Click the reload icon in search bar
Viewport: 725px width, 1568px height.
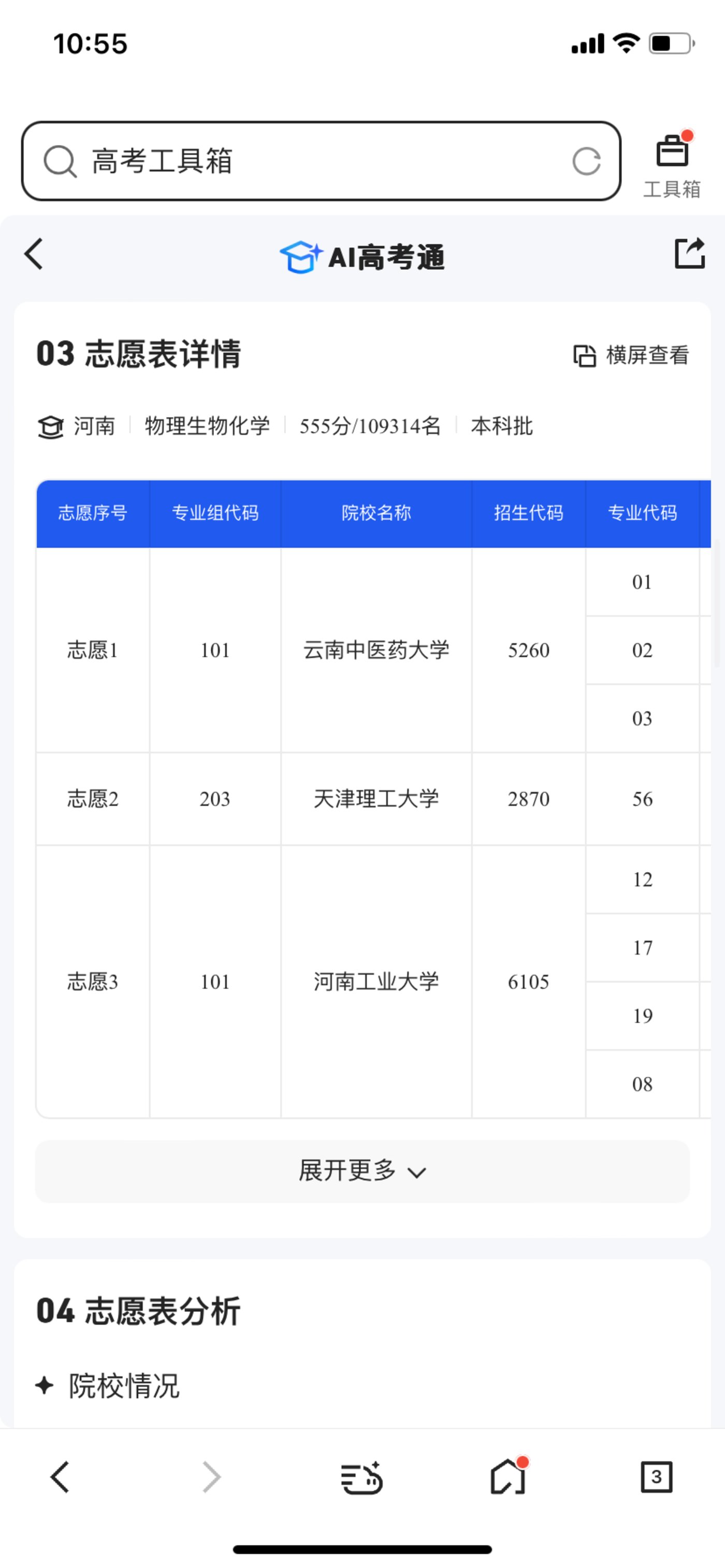point(586,162)
